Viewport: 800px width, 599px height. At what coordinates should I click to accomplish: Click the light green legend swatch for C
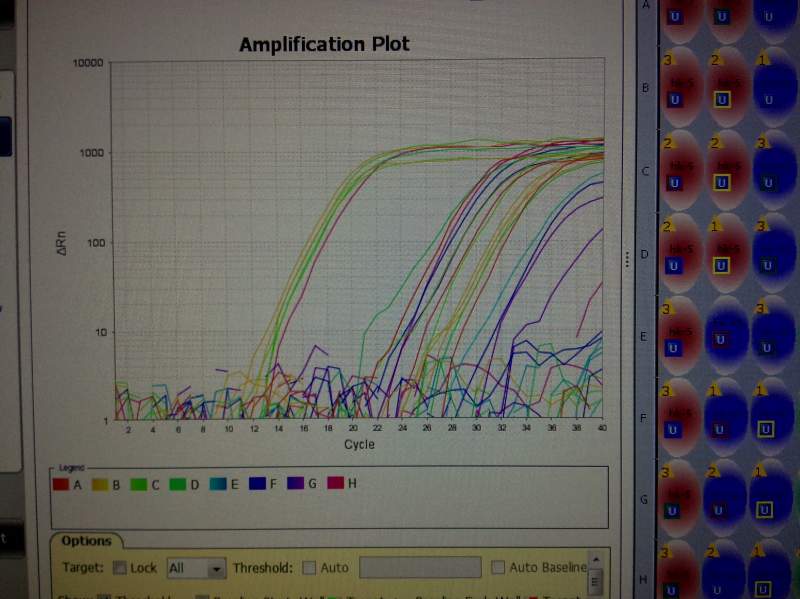[x=138, y=484]
